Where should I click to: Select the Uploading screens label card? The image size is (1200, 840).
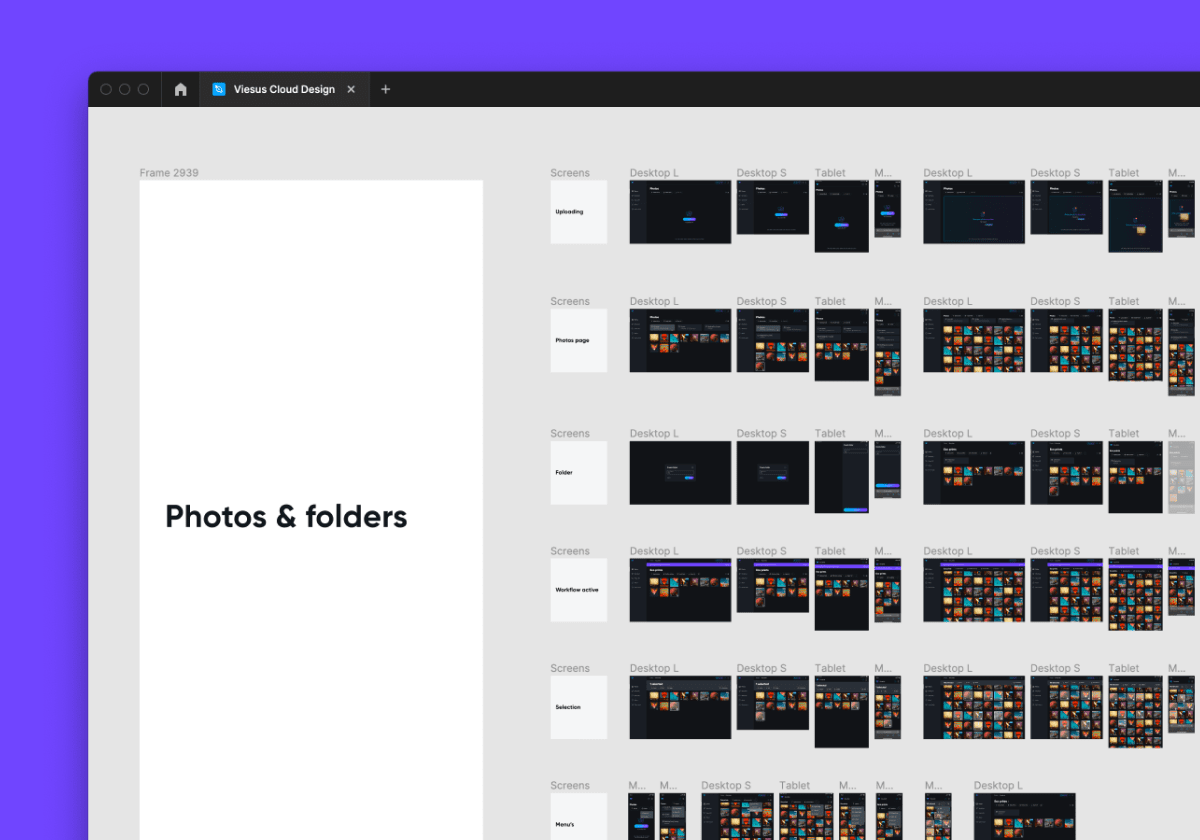pos(578,212)
